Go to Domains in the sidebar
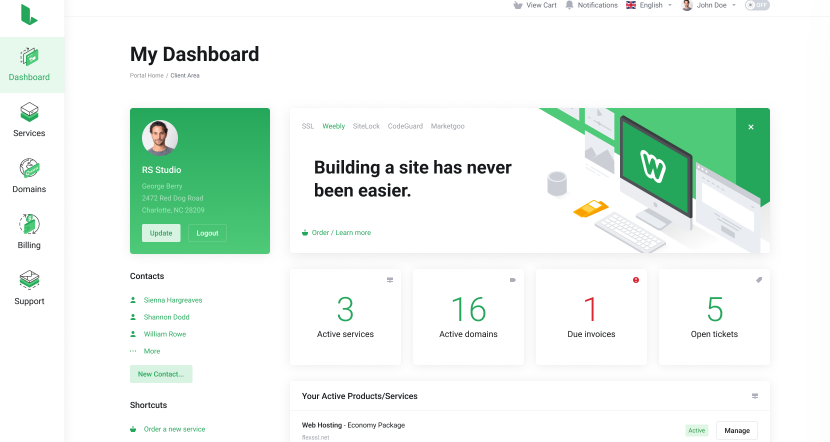Screen dimensions: 830x442 [x=29, y=168]
